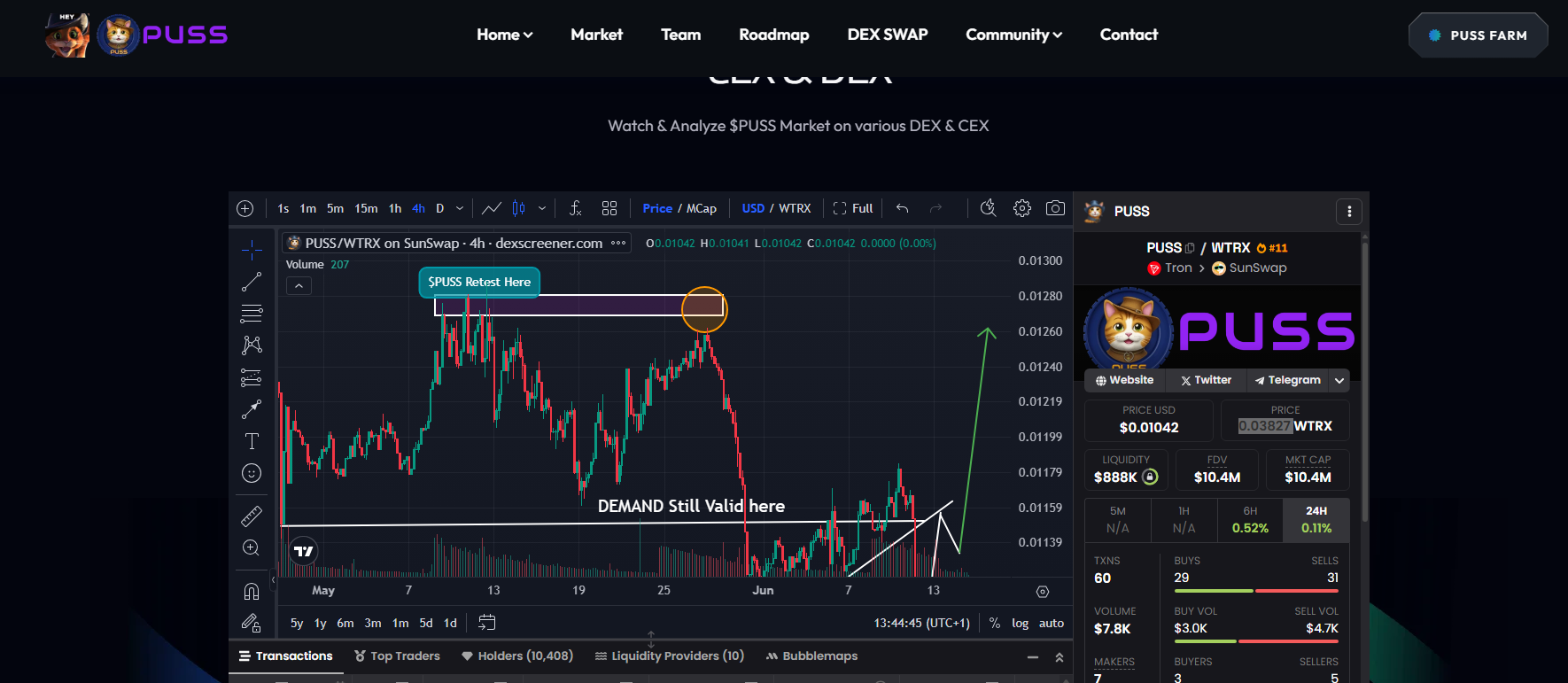
Task: Toggle auto scale on price axis
Action: click(x=1052, y=623)
